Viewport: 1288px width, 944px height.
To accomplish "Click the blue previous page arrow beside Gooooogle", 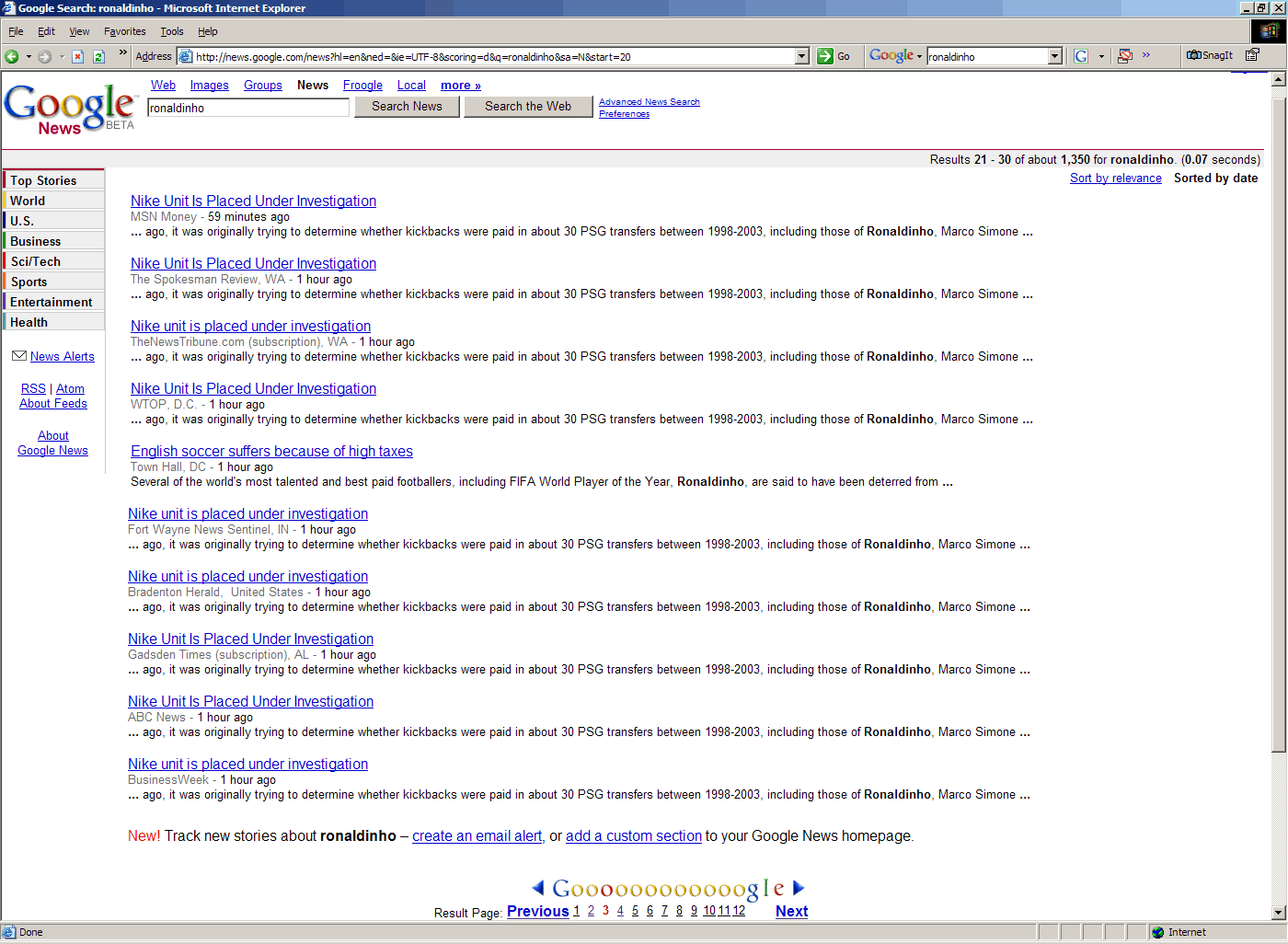I will pyautogui.click(x=538, y=888).
